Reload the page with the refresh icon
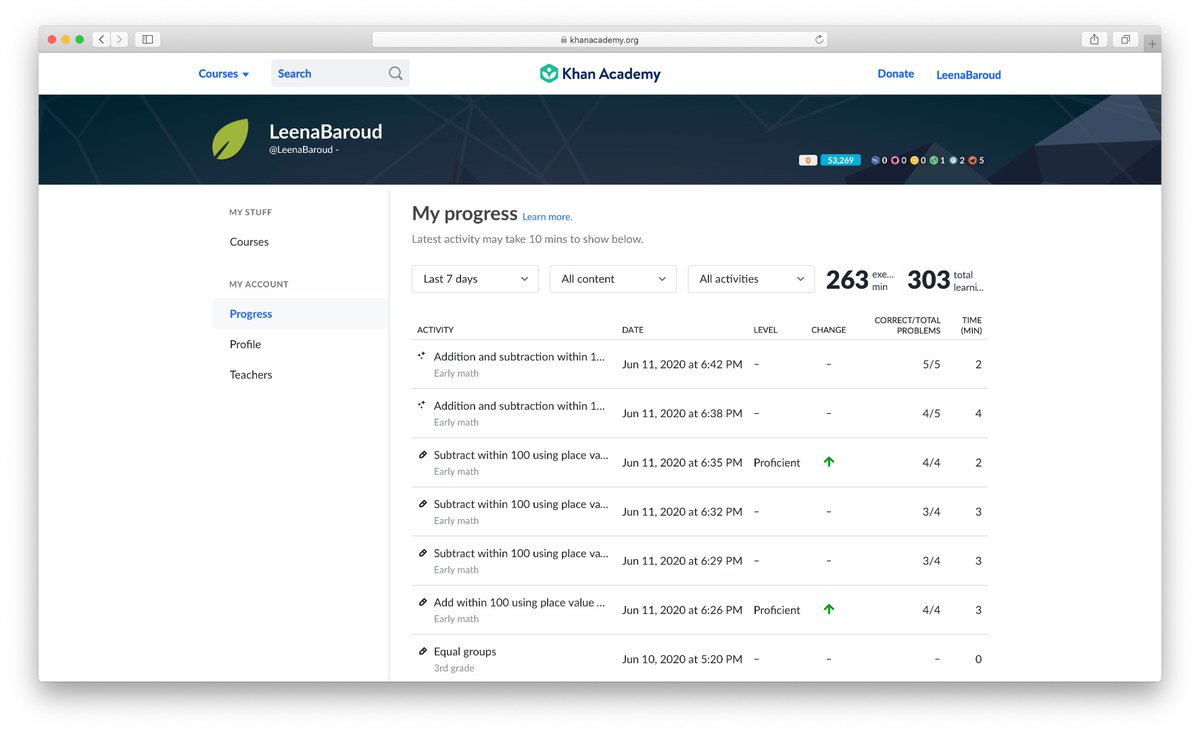Viewport: 1200px width, 733px height. click(819, 40)
